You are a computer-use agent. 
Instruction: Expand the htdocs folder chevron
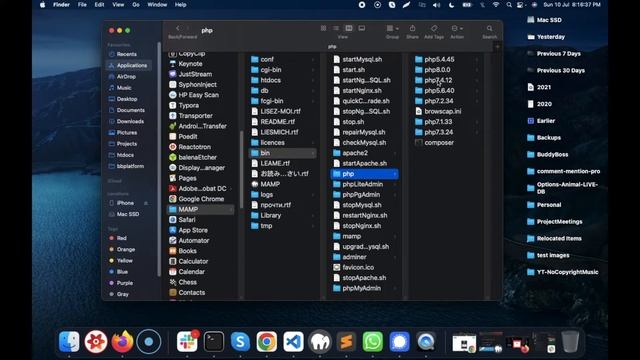click(x=313, y=80)
